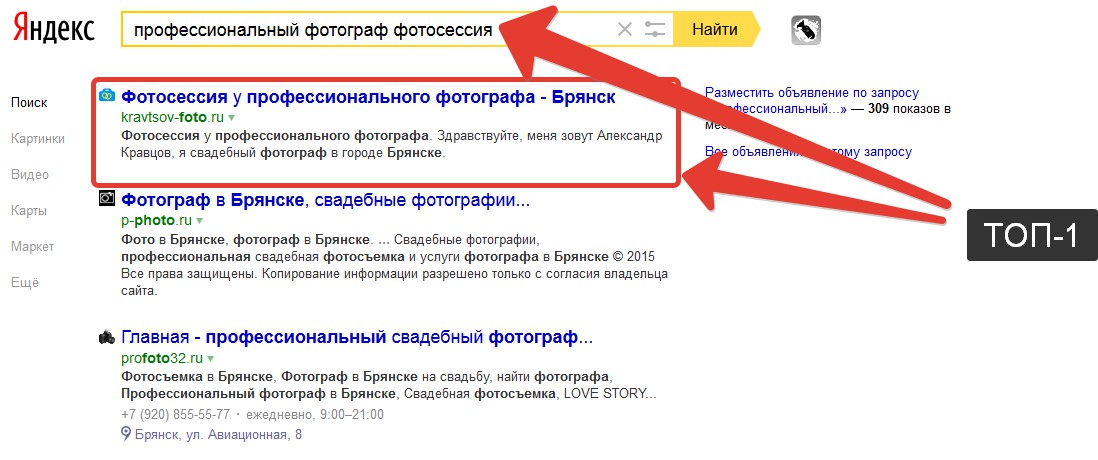This screenshot has height=460, width=1098.
Task: Clear the search query with X
Action: 625,29
